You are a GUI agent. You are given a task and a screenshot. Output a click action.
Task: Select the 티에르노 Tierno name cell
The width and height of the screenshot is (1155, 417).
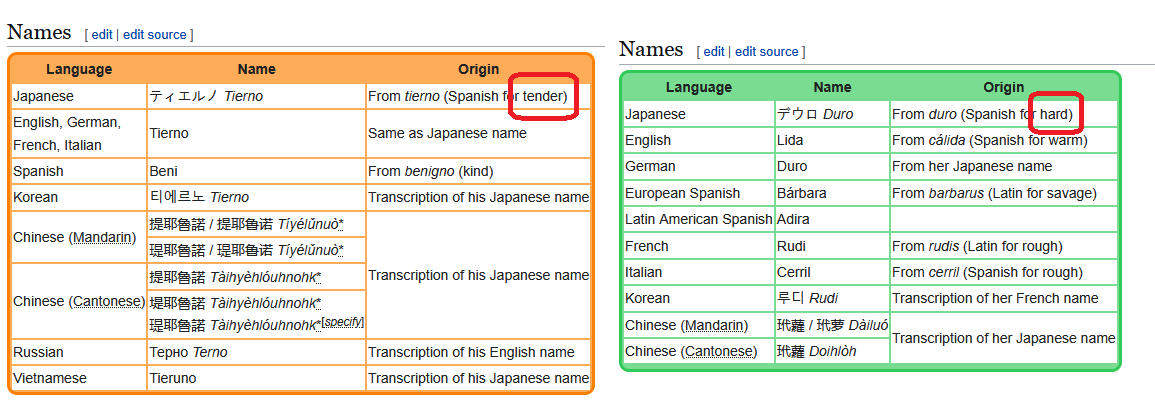256,197
